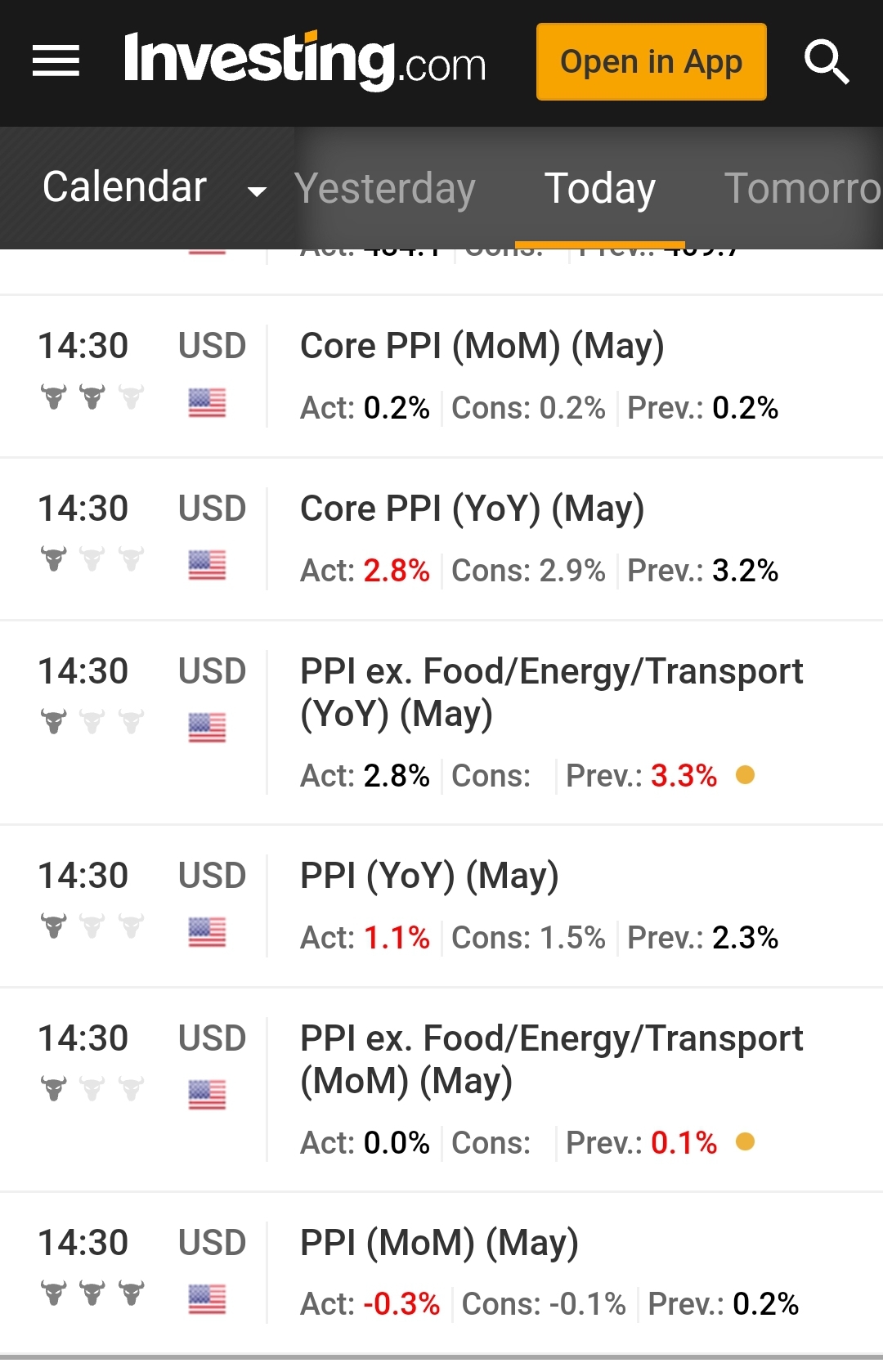The height and width of the screenshot is (1372, 883).
Task: Tap US flag beside Core PPI (MoM)
Action: (x=207, y=402)
